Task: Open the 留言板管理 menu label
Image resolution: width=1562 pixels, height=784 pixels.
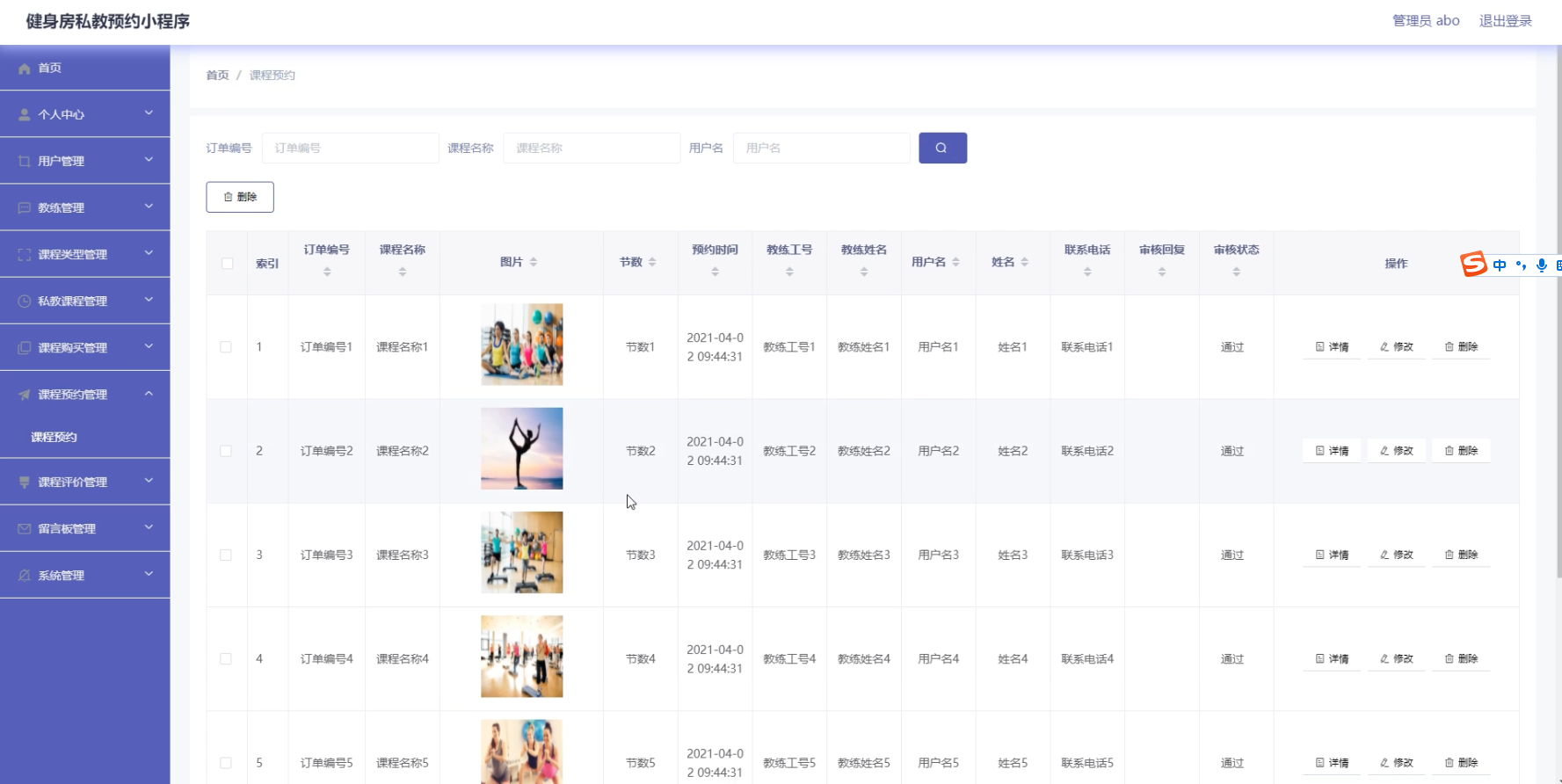Action: [67, 529]
